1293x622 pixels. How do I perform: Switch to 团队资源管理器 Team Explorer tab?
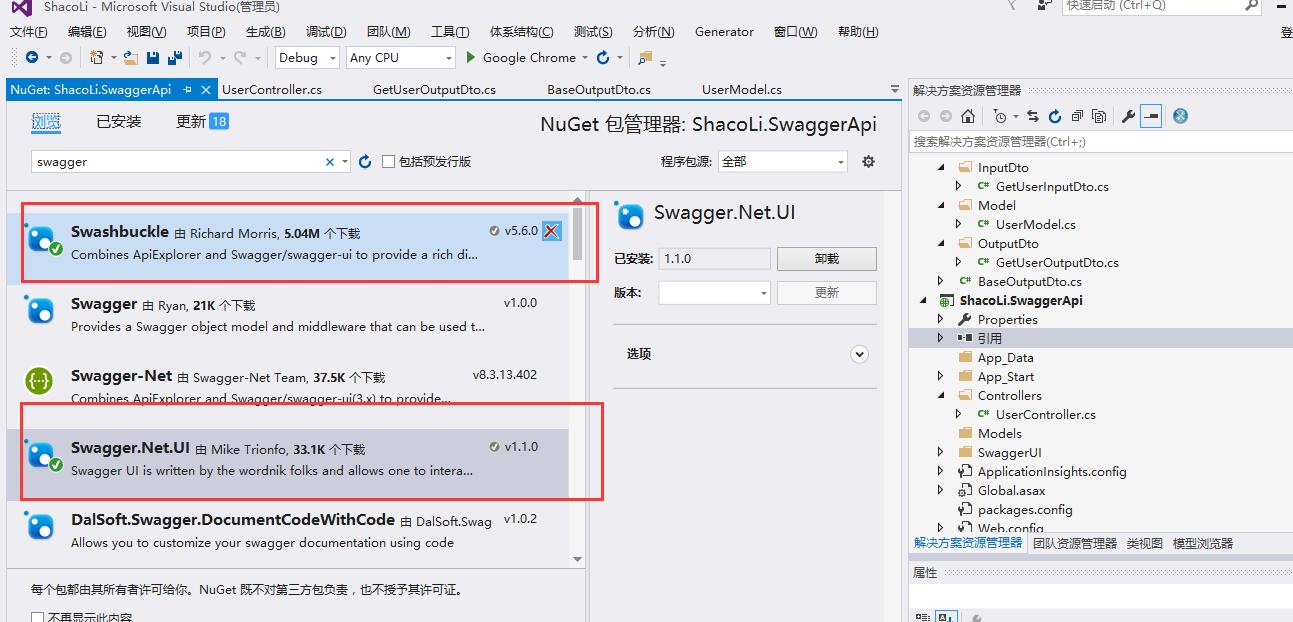1074,543
